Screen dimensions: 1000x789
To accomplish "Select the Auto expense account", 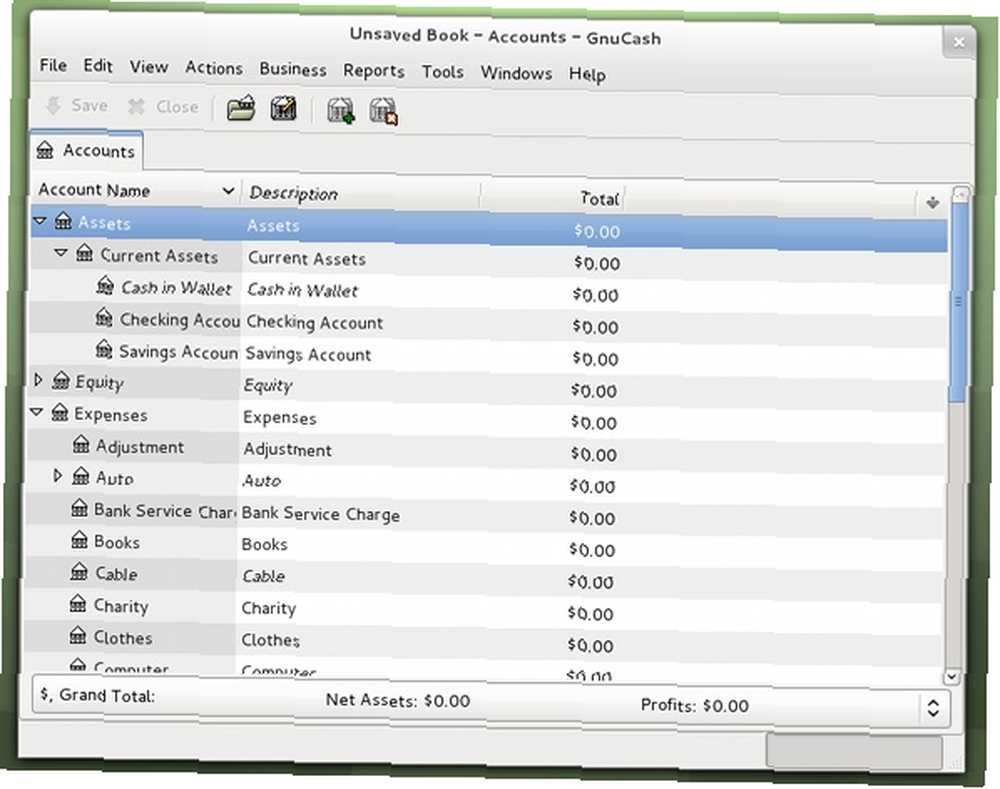I will 485,483.
